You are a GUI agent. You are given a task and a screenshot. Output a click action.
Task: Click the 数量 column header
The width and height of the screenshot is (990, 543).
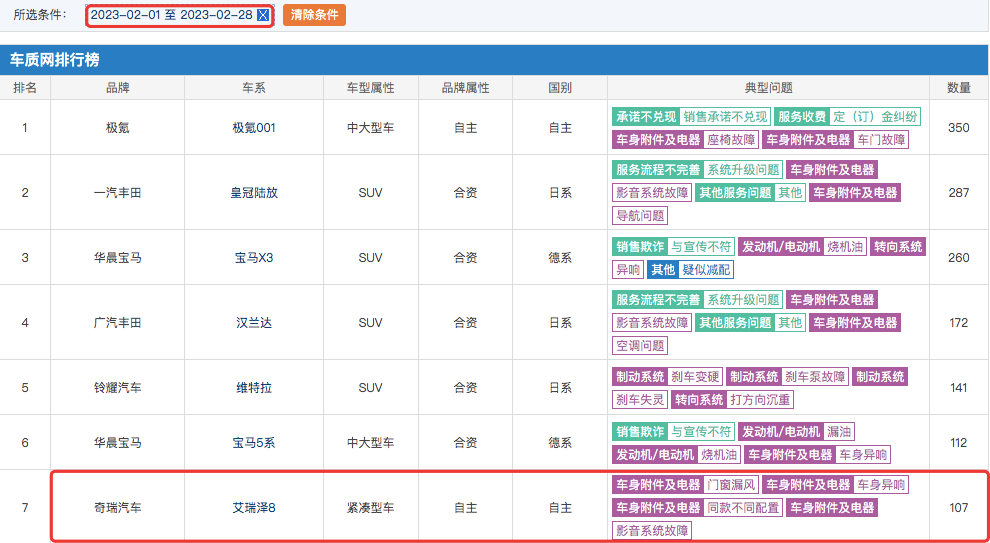point(959,88)
